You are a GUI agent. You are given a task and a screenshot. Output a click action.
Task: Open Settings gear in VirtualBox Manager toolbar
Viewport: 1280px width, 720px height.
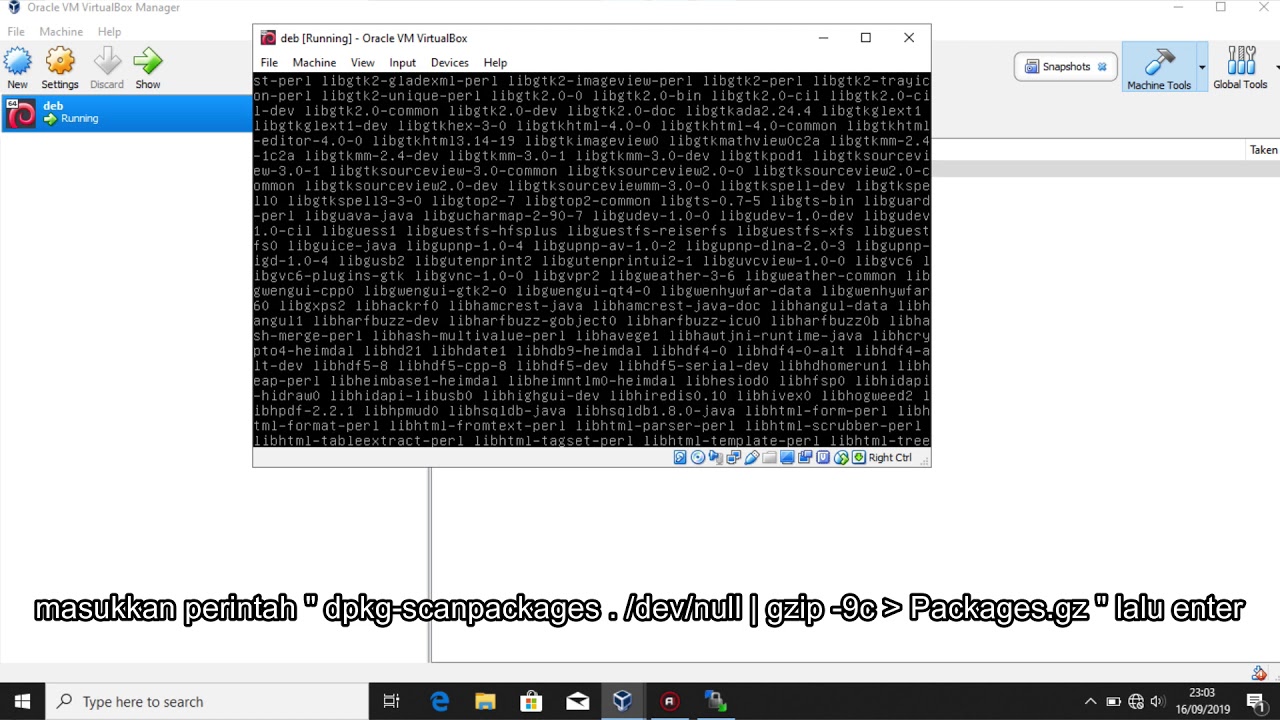point(60,68)
